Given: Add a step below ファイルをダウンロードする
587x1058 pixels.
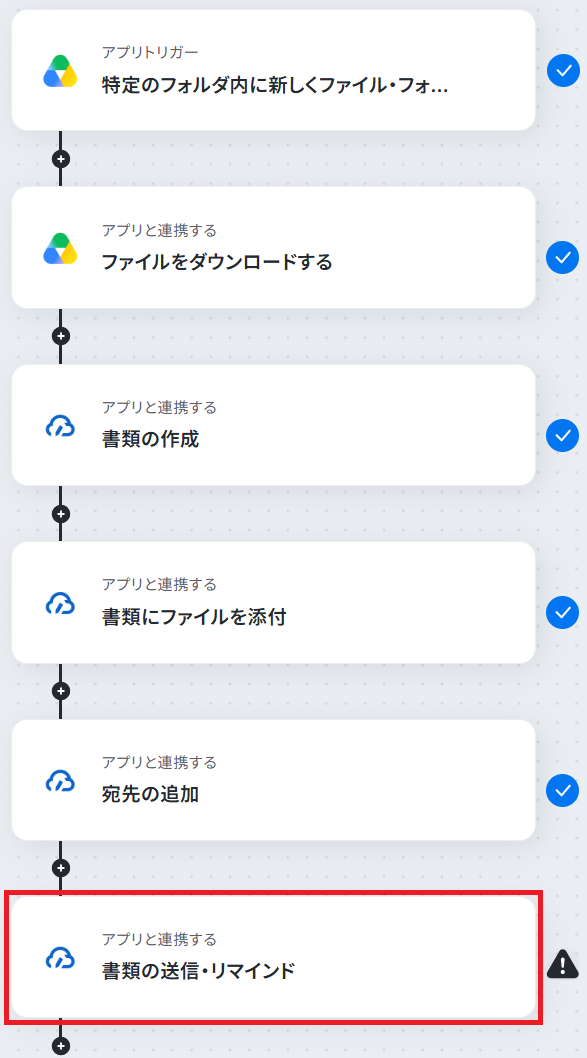Looking at the screenshot, I should coord(61,336).
